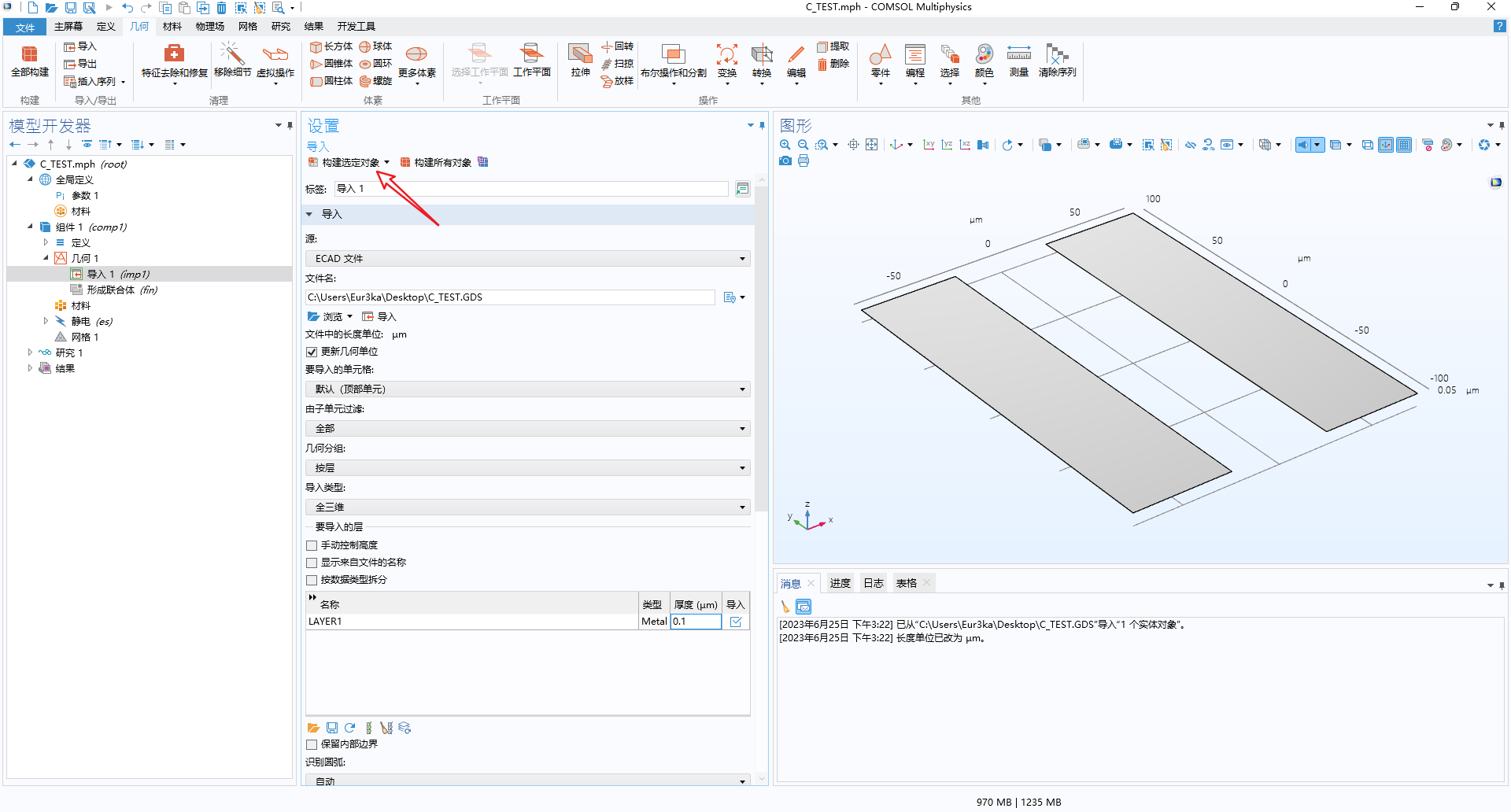This screenshot has height=812, width=1511.
Task: Open the 源 ECAD 文件 dropdown
Action: tap(527, 259)
